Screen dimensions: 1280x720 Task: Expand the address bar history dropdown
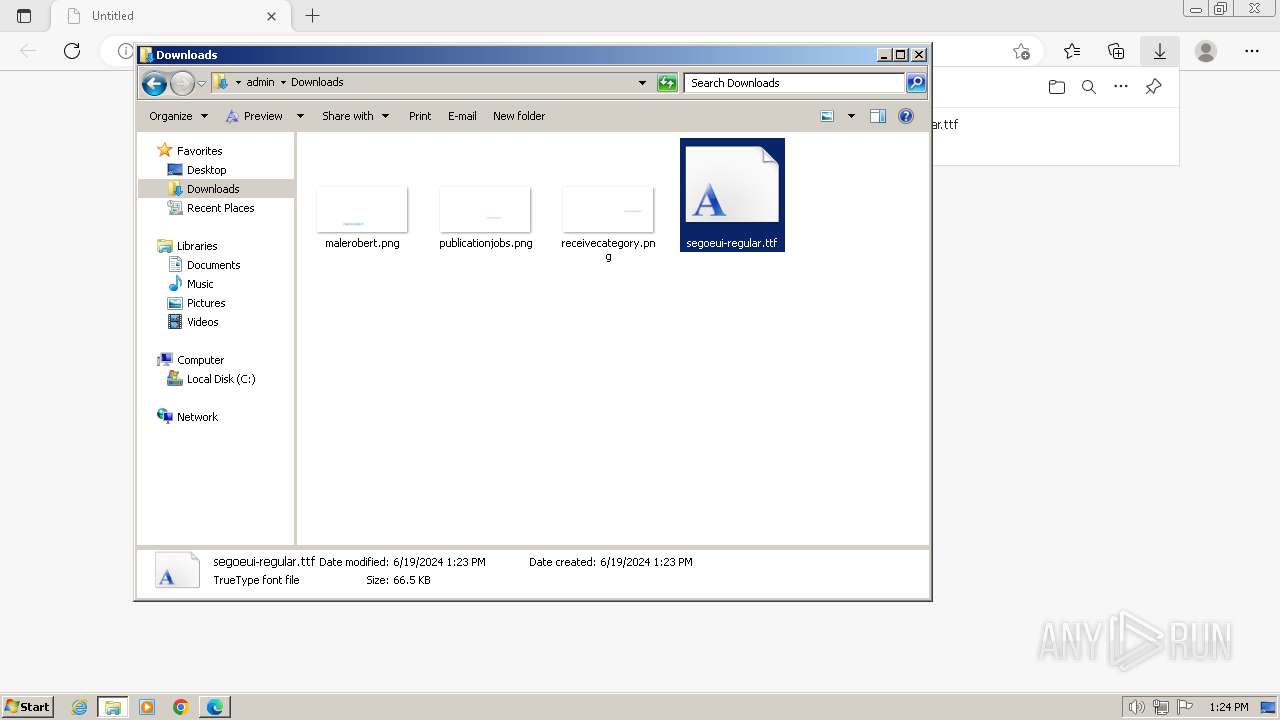click(x=642, y=83)
